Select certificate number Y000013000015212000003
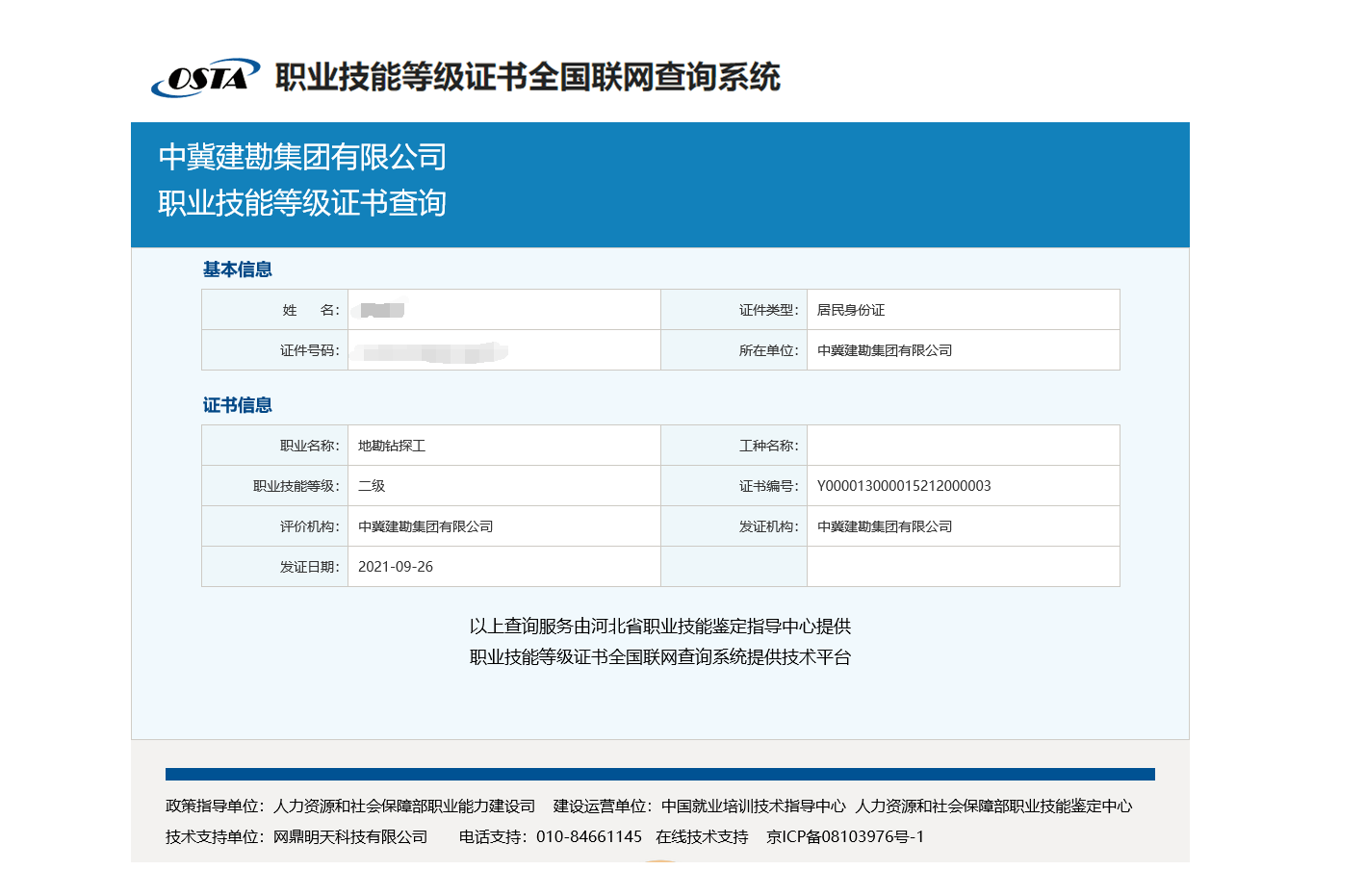 [x=903, y=486]
